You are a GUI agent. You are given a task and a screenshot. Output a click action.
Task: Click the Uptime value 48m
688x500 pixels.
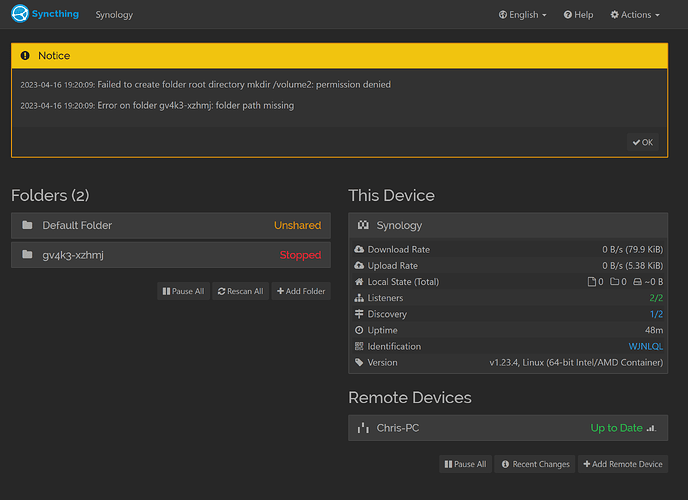coord(654,330)
